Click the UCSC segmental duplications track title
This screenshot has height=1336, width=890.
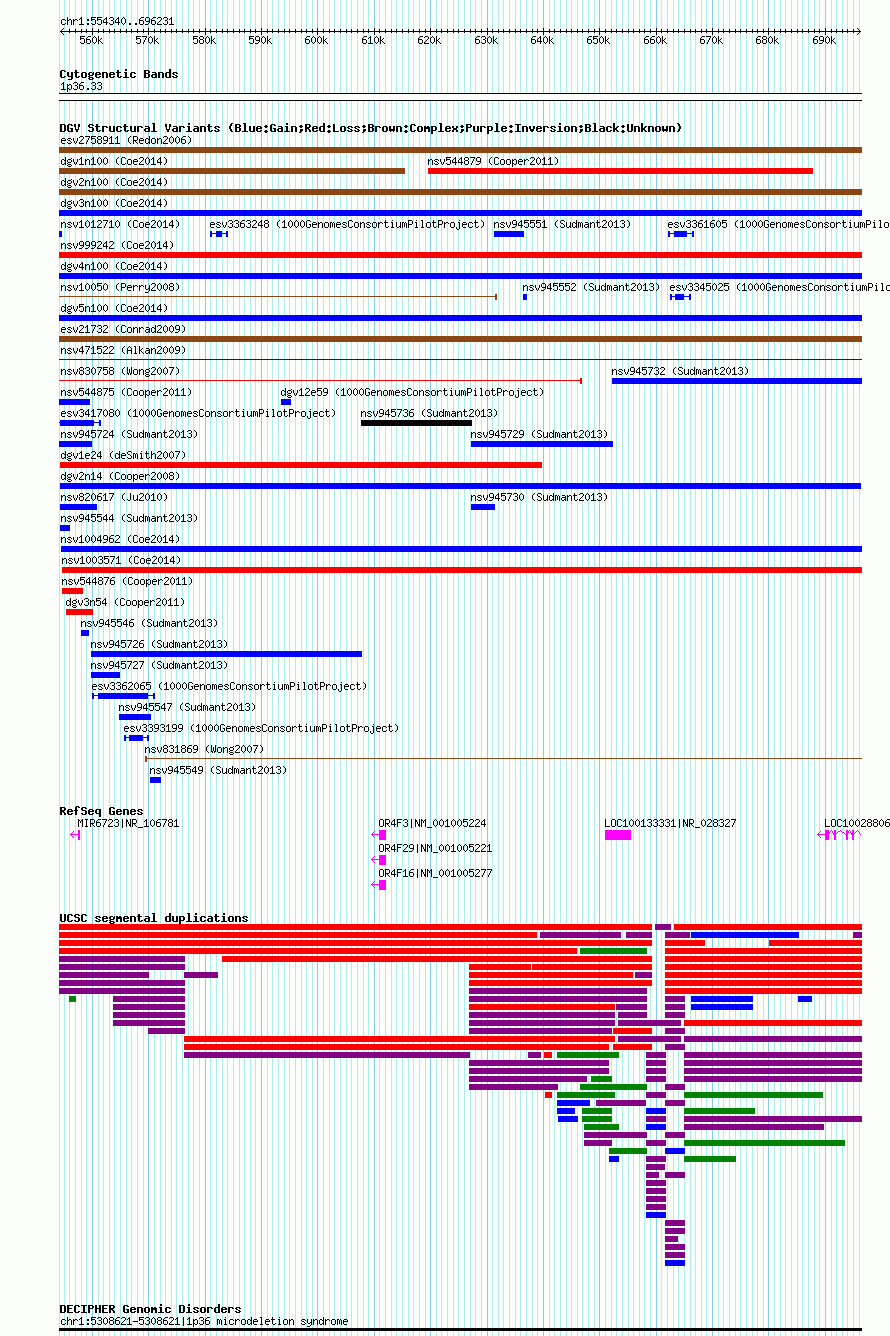(153, 918)
